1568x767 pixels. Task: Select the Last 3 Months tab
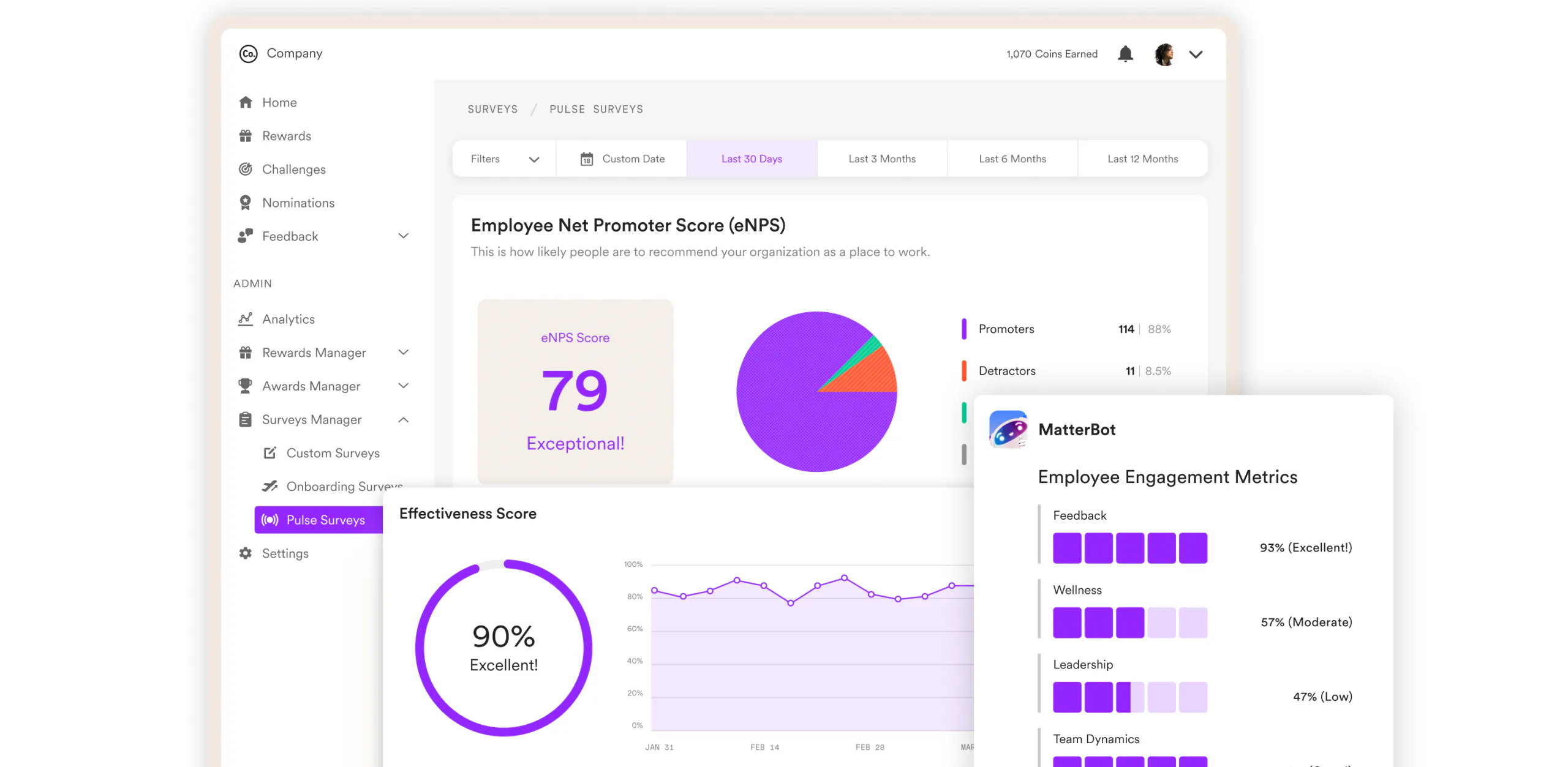[882, 159]
